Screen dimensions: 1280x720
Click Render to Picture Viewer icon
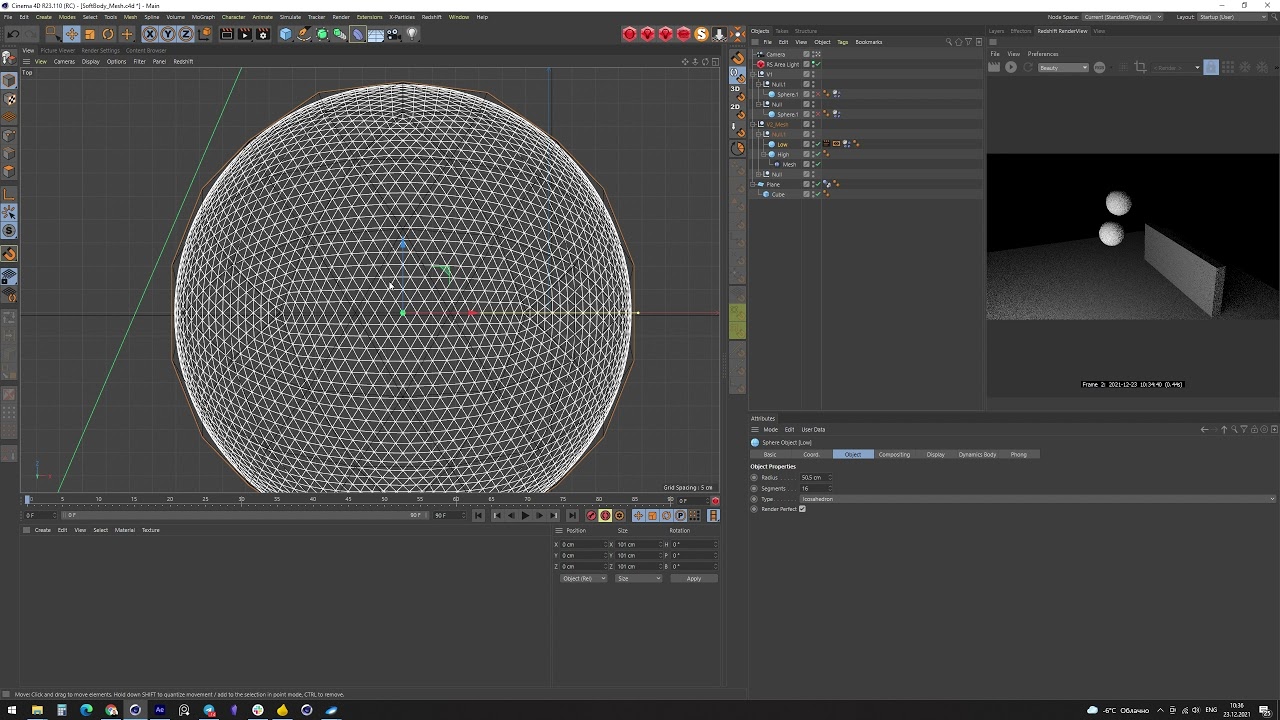pos(245,34)
